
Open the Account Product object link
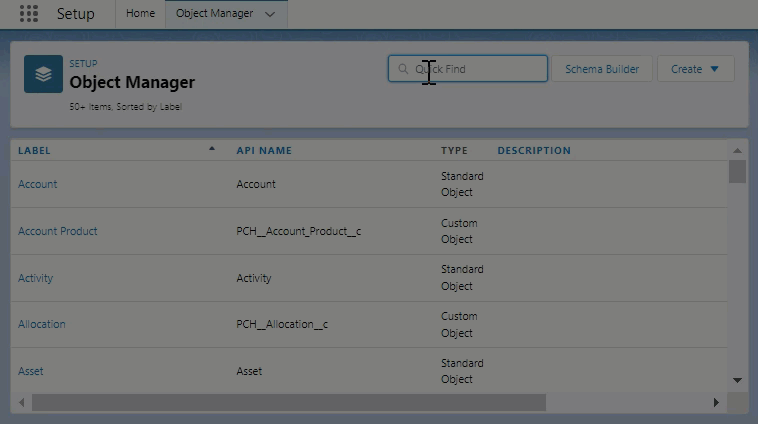(58, 231)
